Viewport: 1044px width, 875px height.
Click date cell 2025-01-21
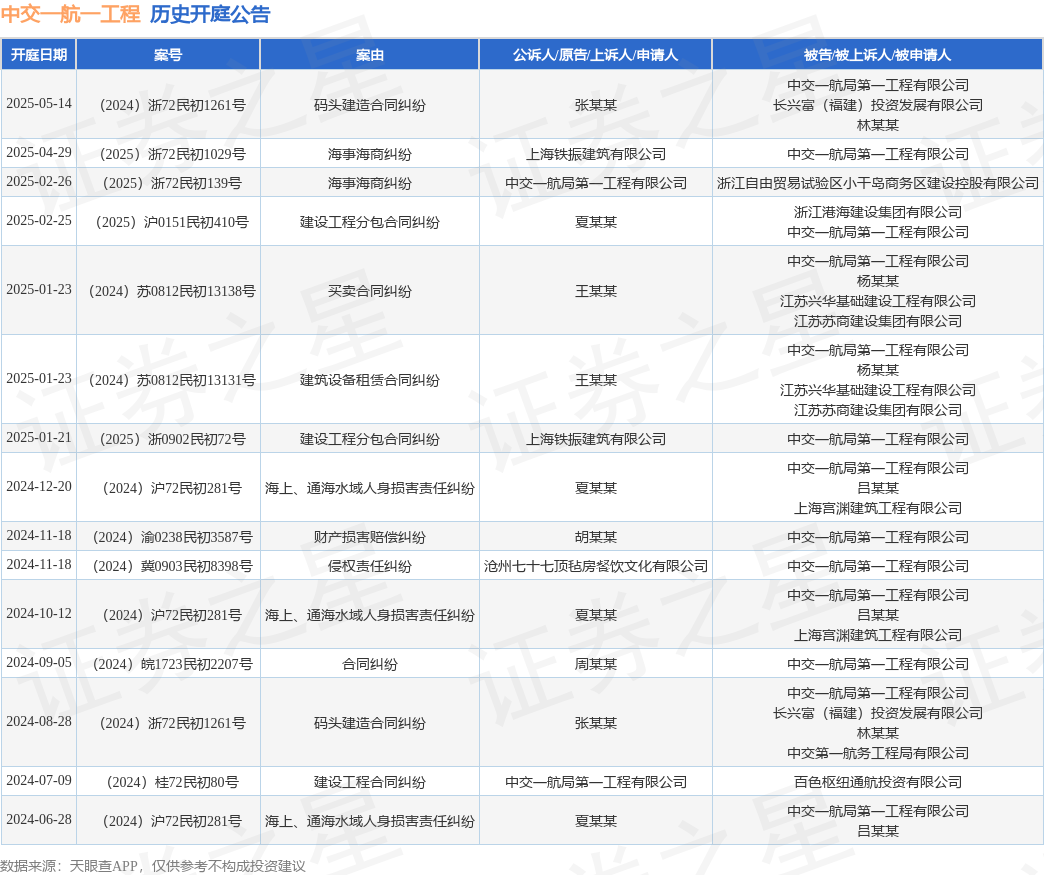point(39,437)
